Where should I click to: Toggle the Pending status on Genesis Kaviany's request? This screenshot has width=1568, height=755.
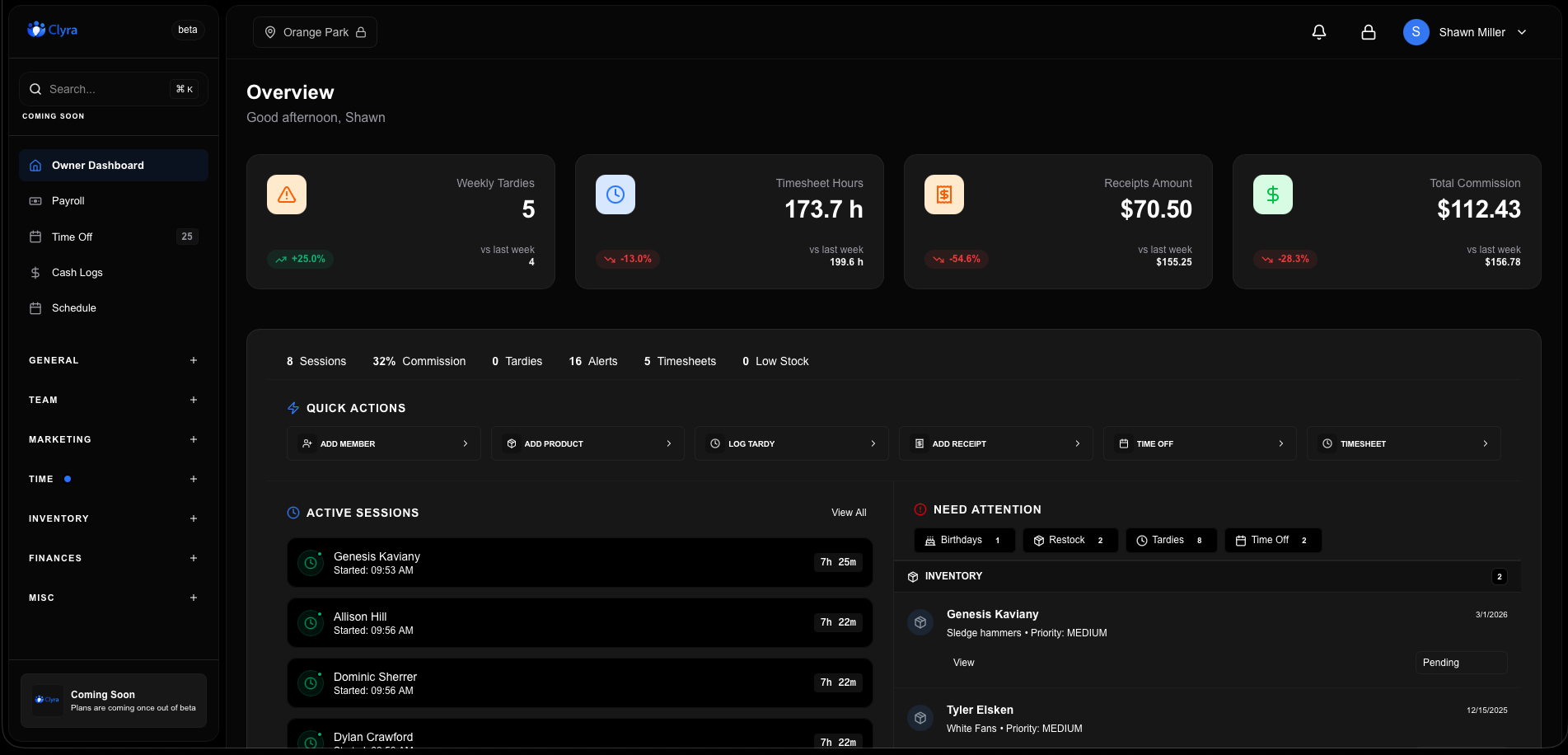click(1461, 662)
